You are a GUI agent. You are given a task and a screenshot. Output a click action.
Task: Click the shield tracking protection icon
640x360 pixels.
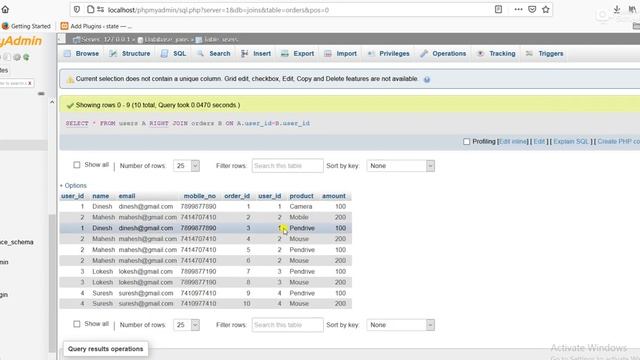coord(77,9)
